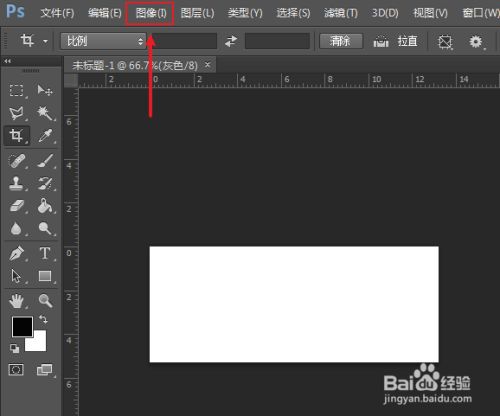500x416 pixels.
Task: Expand the crop tool preset picker arrow
Action: click(x=45, y=42)
